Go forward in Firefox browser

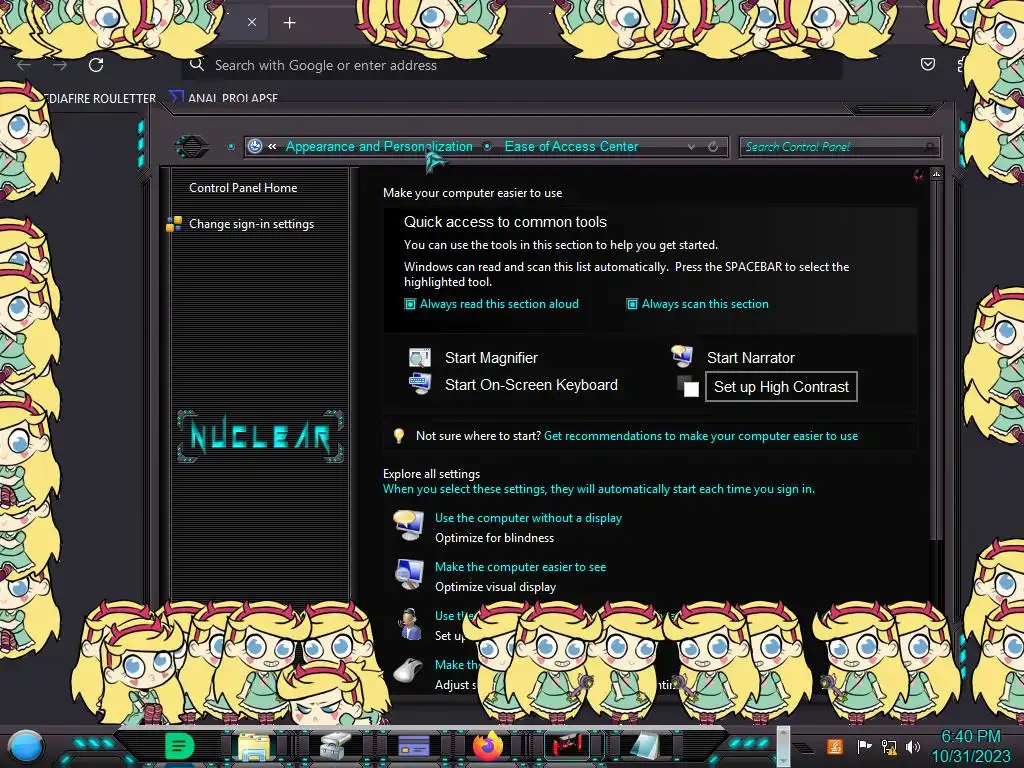60,65
